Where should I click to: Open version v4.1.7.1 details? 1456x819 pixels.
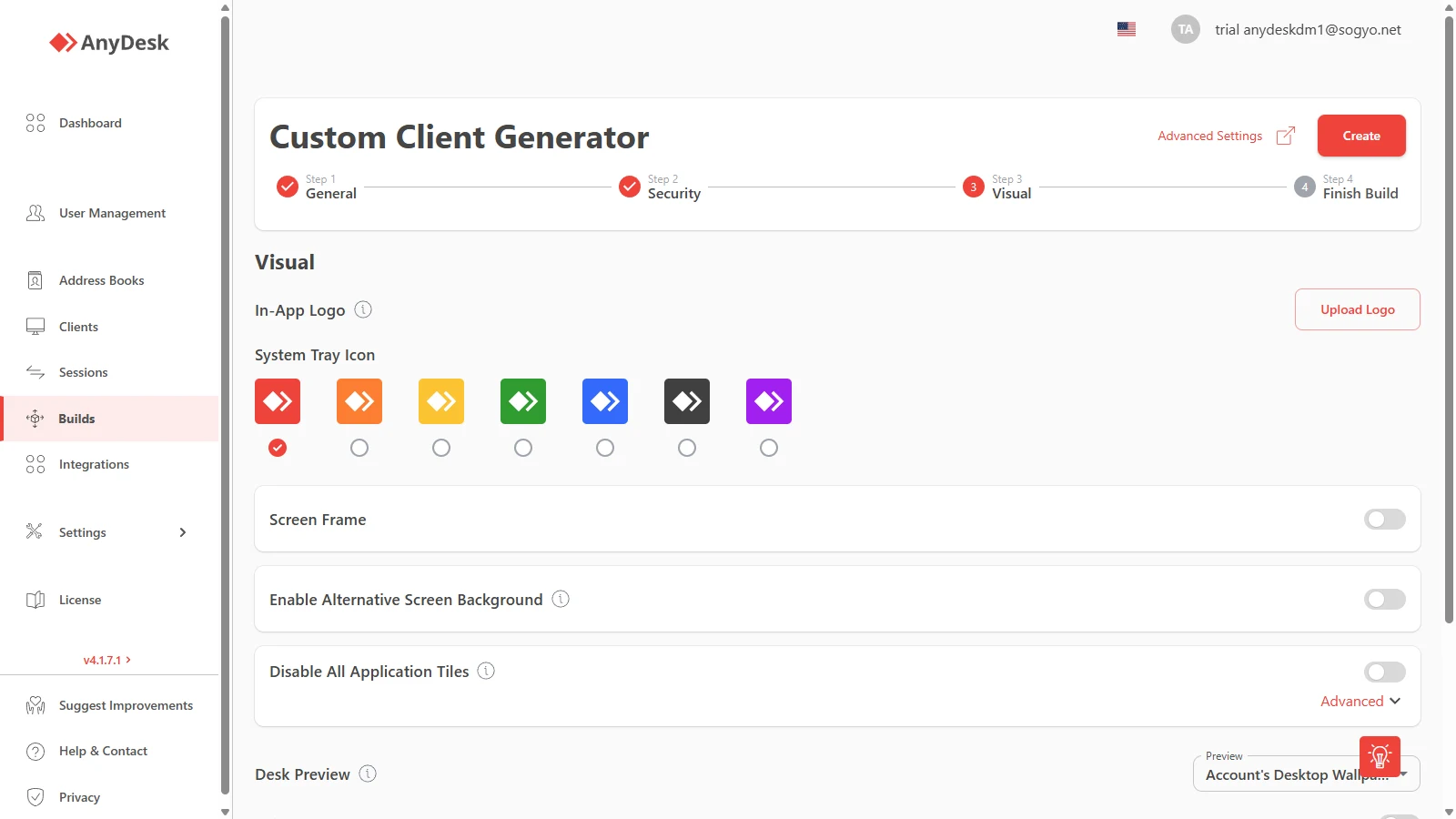107,660
